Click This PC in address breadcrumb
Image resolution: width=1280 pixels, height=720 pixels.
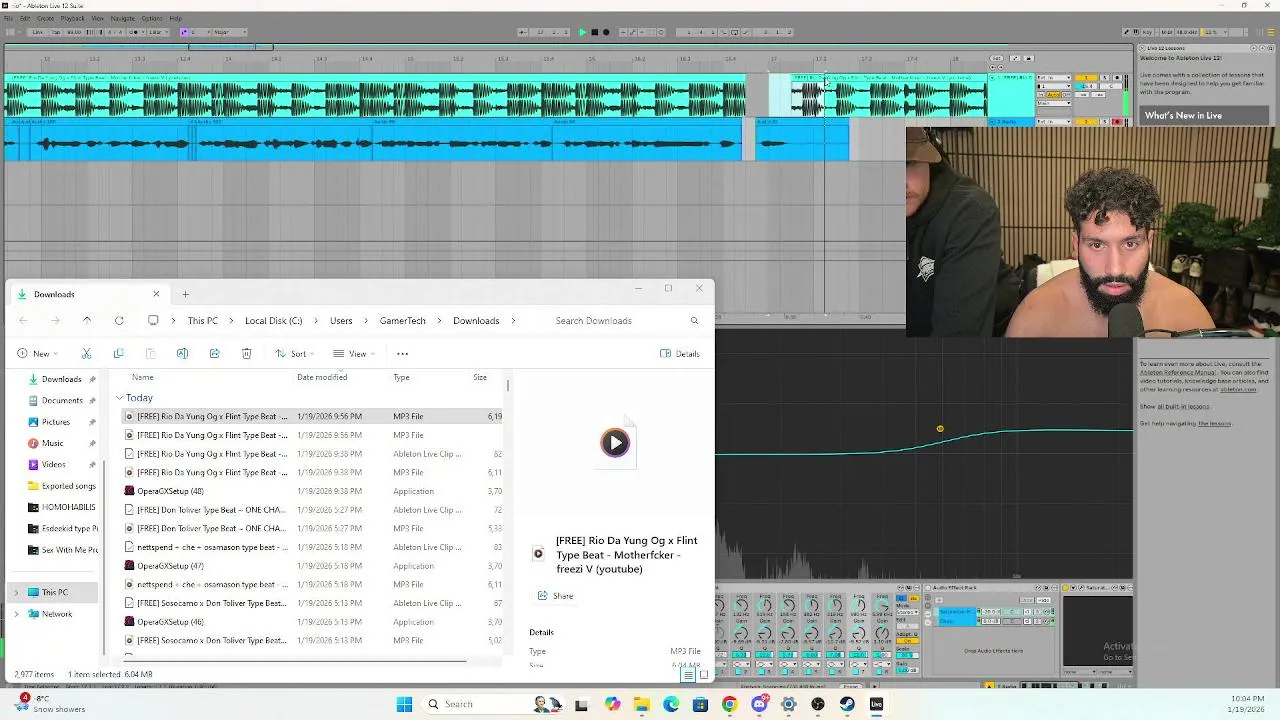(x=202, y=321)
